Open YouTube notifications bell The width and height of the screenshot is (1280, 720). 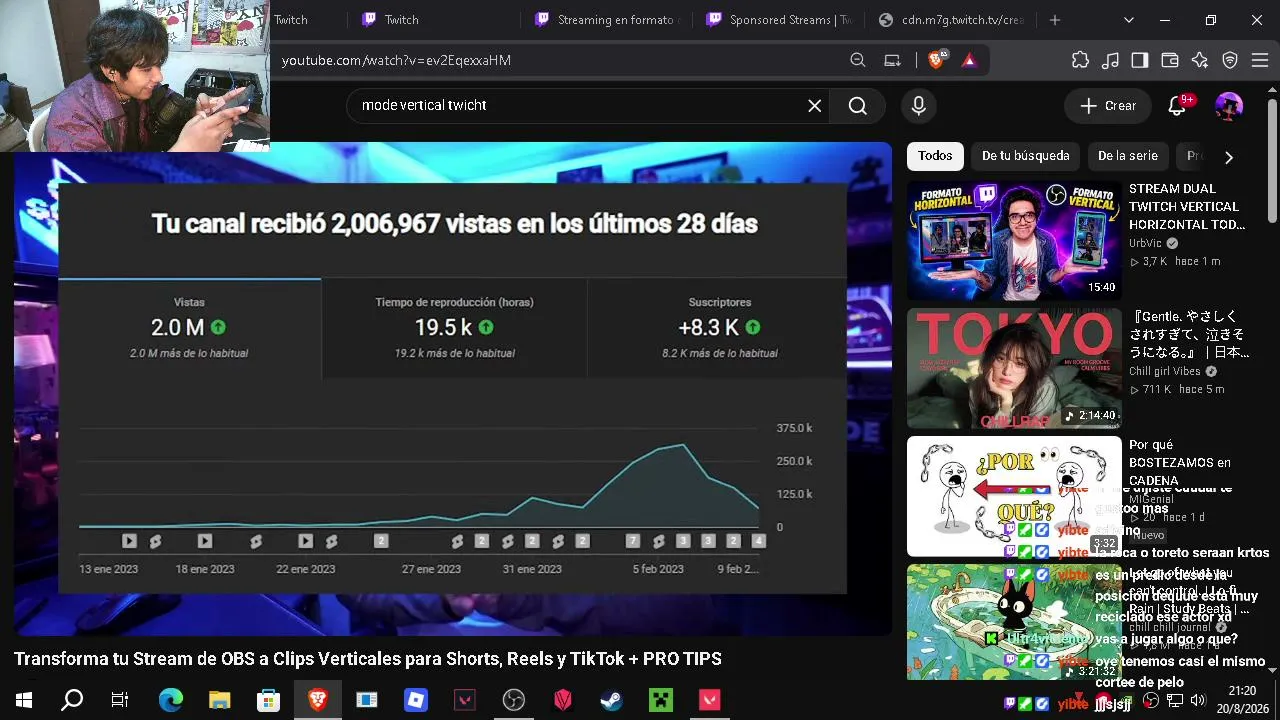(1177, 106)
